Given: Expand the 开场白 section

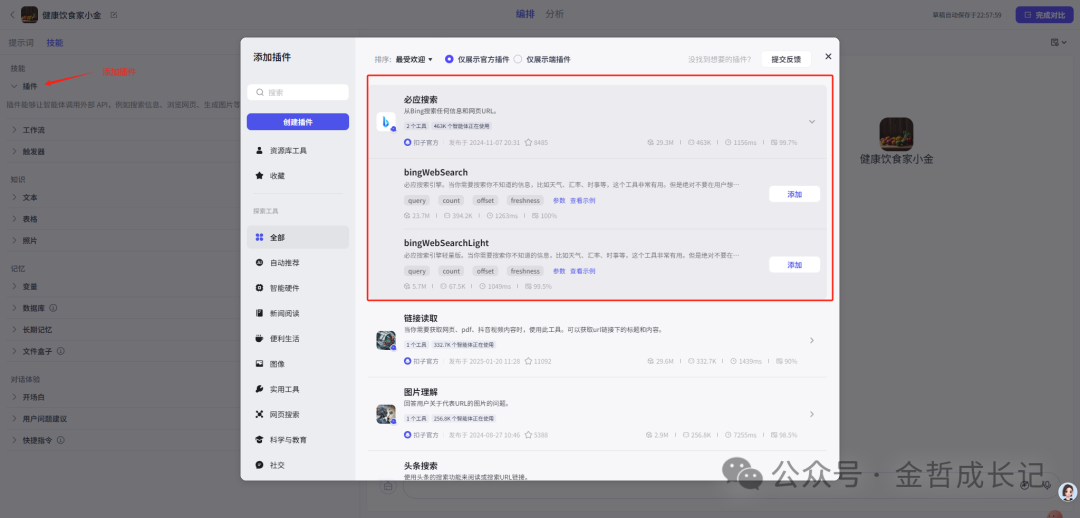Looking at the screenshot, I should coord(15,397).
